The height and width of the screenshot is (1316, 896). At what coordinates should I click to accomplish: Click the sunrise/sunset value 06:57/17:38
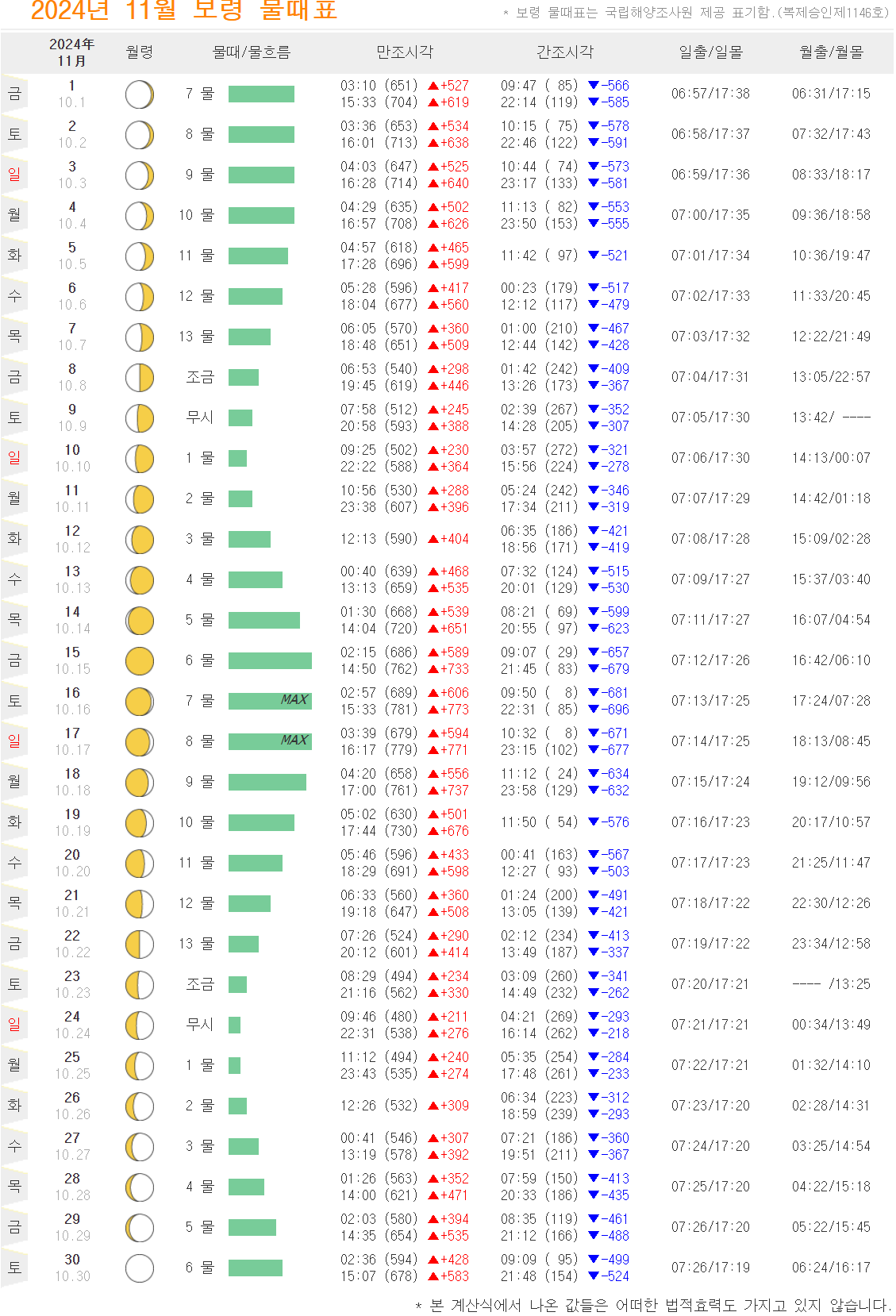710,94
